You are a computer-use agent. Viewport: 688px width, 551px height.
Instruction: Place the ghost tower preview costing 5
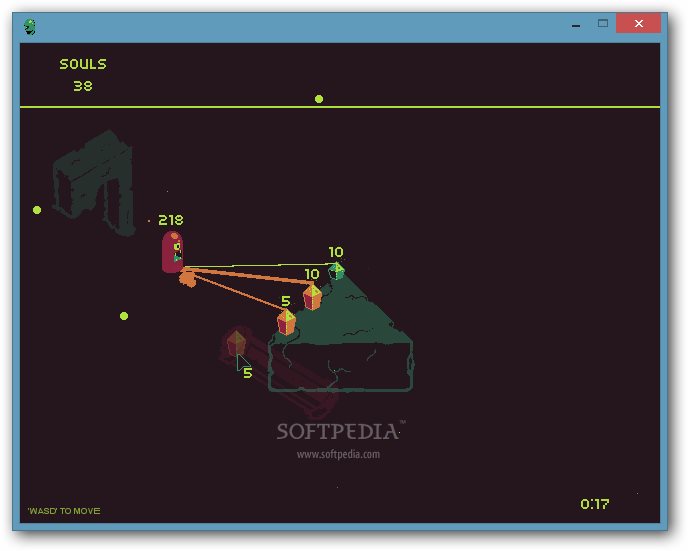[236, 343]
